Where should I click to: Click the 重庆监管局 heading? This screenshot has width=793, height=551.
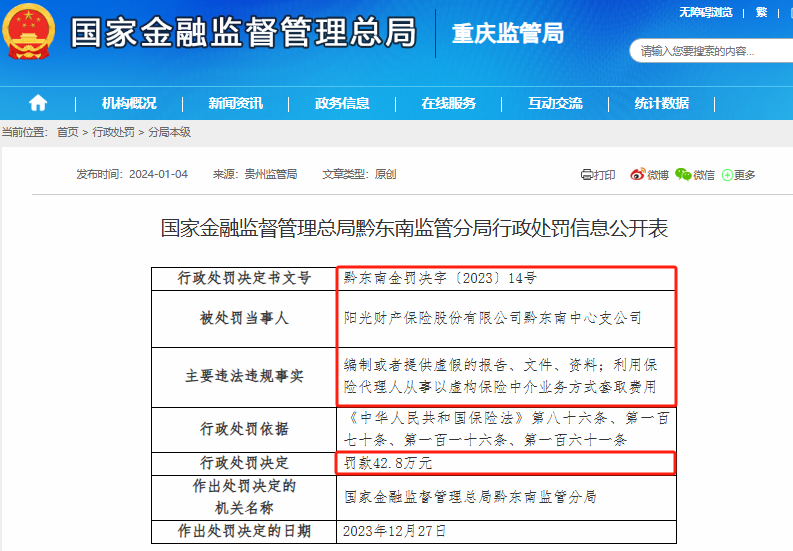tap(508, 33)
